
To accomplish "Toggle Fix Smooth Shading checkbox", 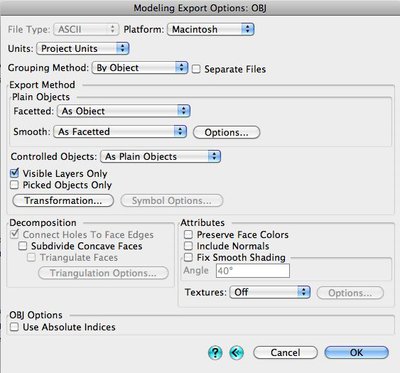I will (x=188, y=257).
